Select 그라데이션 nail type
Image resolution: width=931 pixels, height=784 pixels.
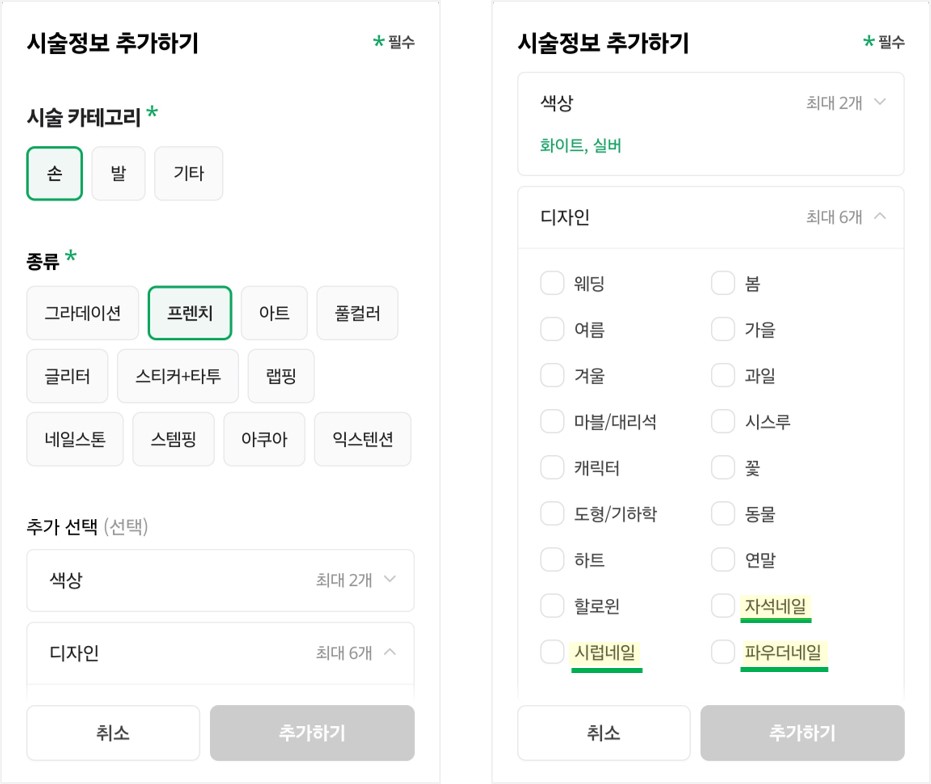(x=83, y=313)
